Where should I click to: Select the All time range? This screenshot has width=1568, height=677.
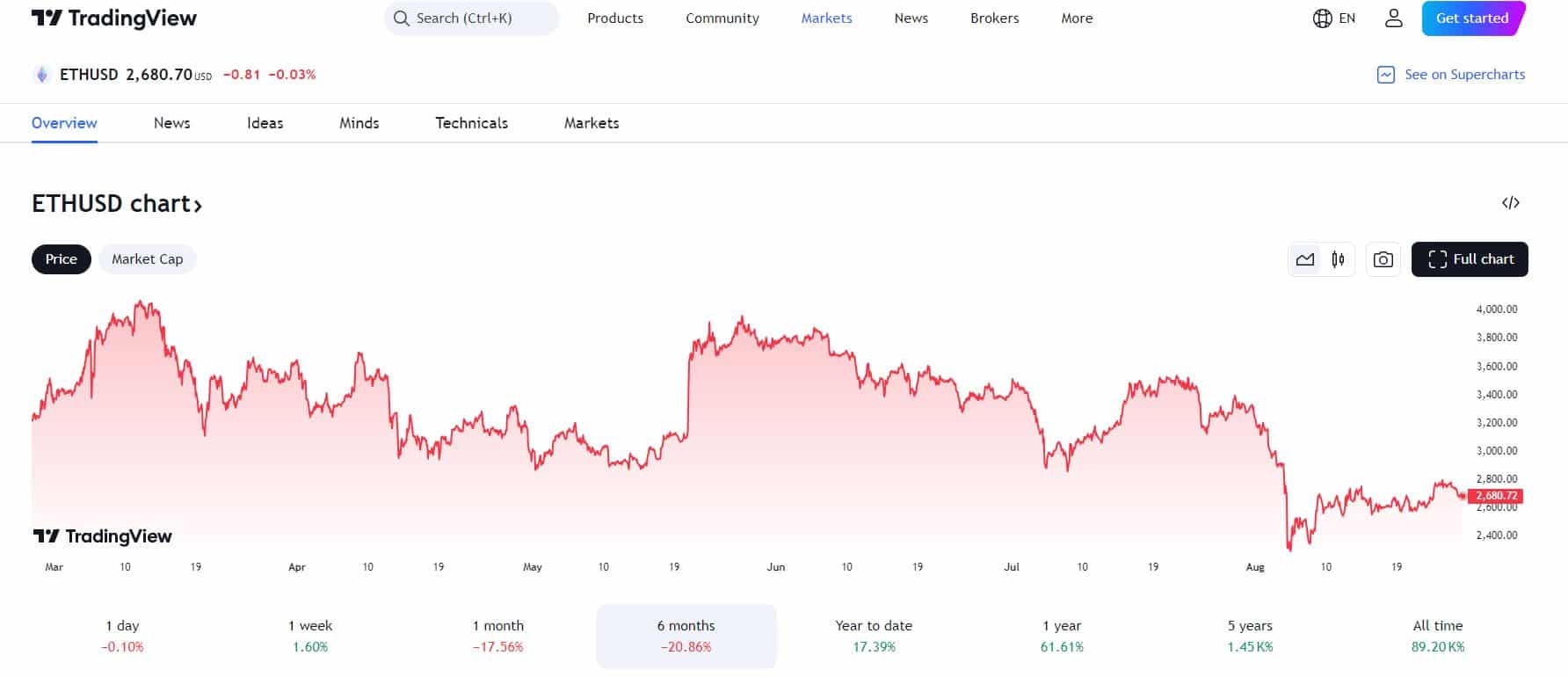(x=1438, y=637)
